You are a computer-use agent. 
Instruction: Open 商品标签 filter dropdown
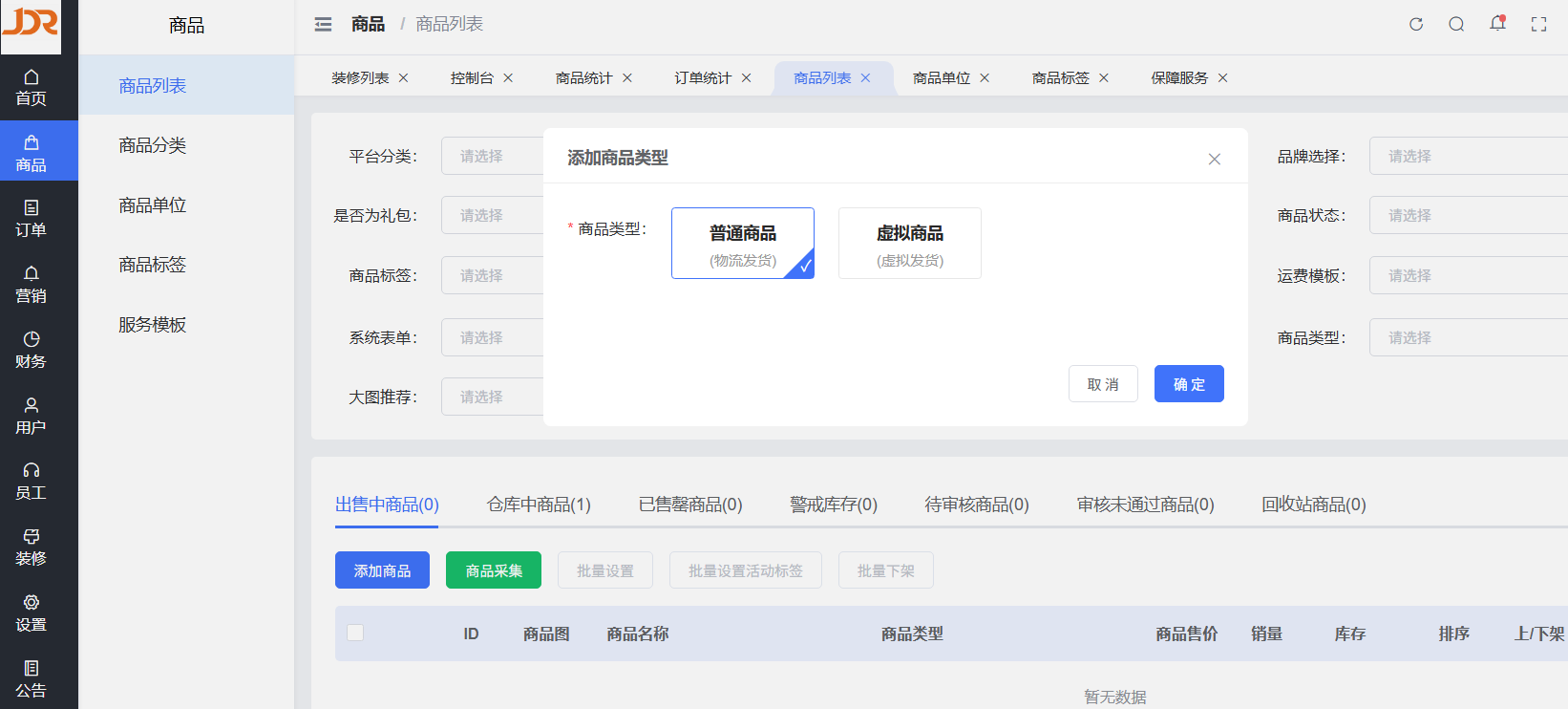[x=493, y=275]
